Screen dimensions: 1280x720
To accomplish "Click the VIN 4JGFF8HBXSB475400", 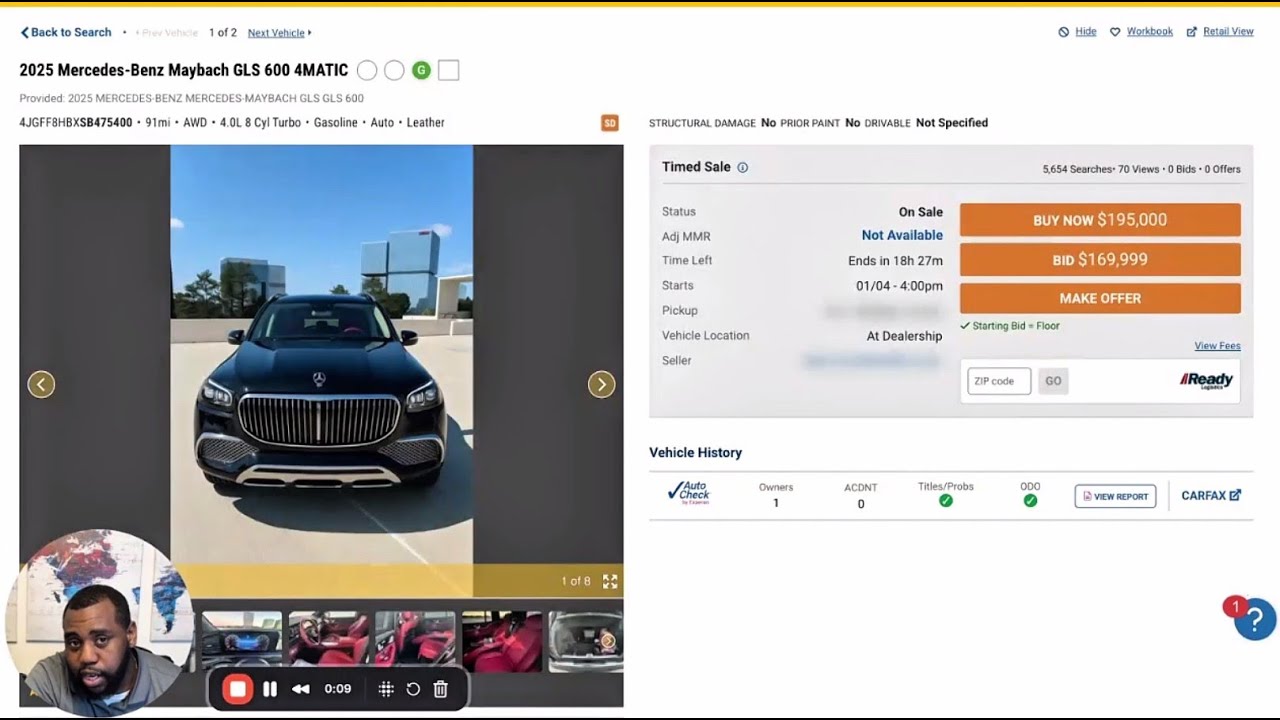I will (x=76, y=123).
